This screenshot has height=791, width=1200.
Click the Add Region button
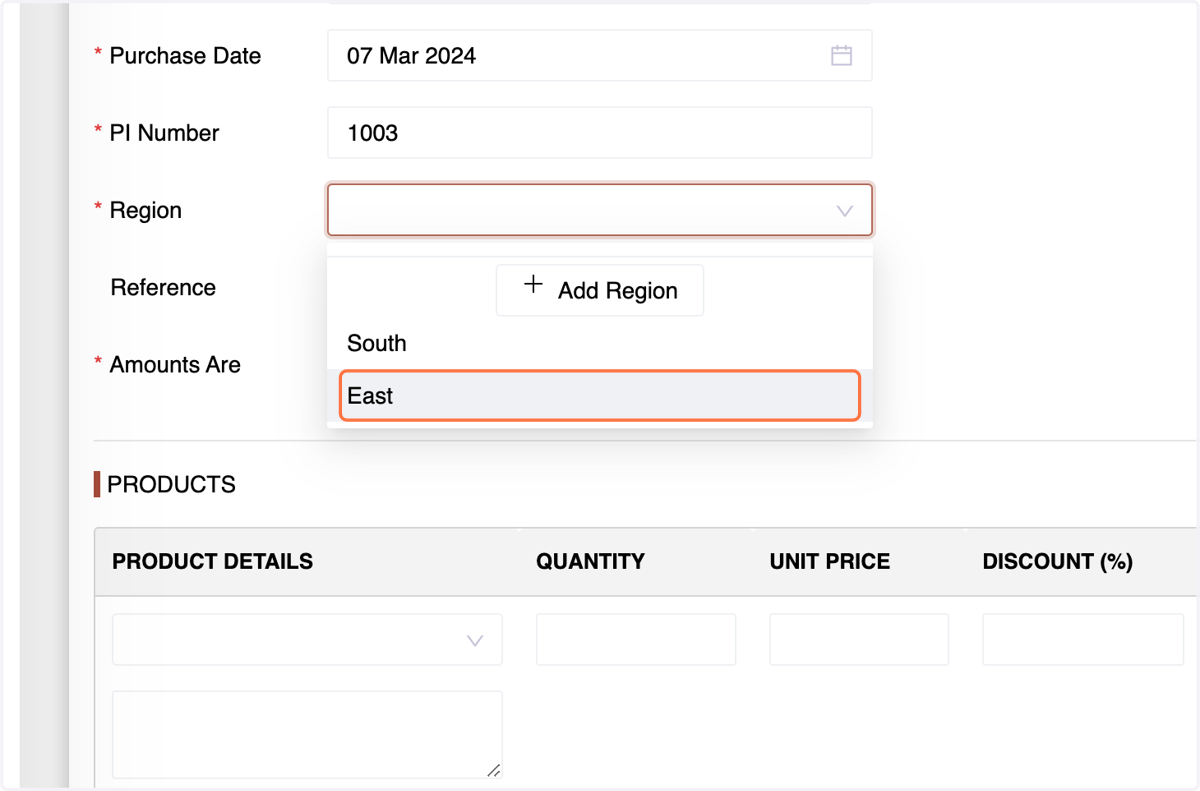coord(599,290)
